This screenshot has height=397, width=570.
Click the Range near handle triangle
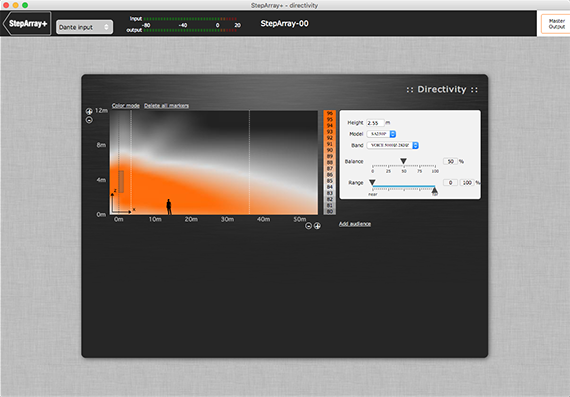(x=372, y=182)
